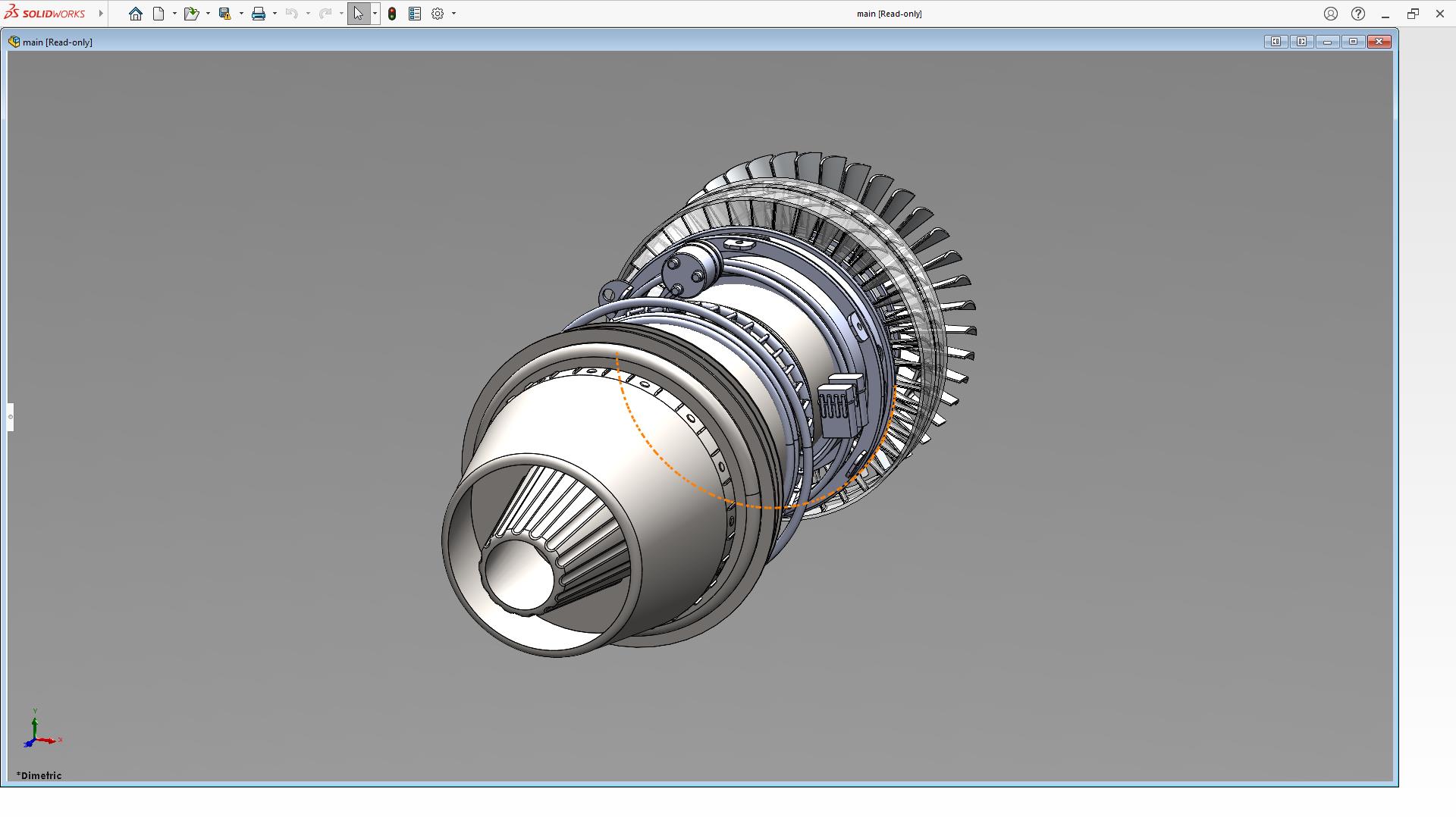Open the user login account icon
The image size is (1456, 817).
(1331, 14)
